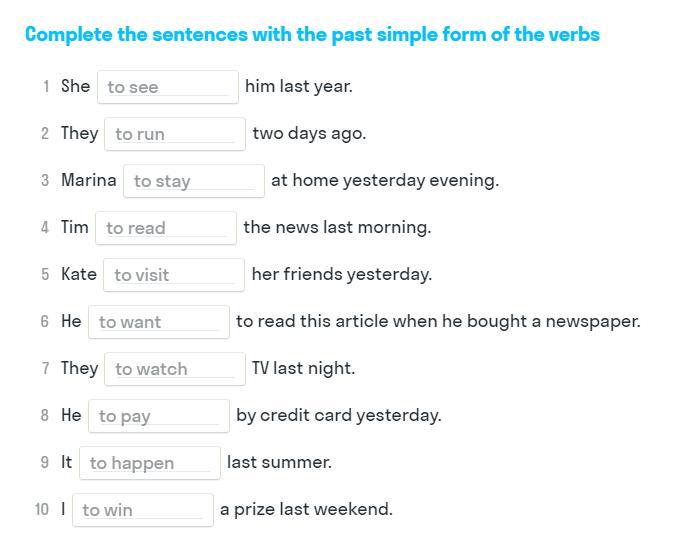Select the 'to run' input box
This screenshot has width=684, height=556.
pyautogui.click(x=175, y=134)
